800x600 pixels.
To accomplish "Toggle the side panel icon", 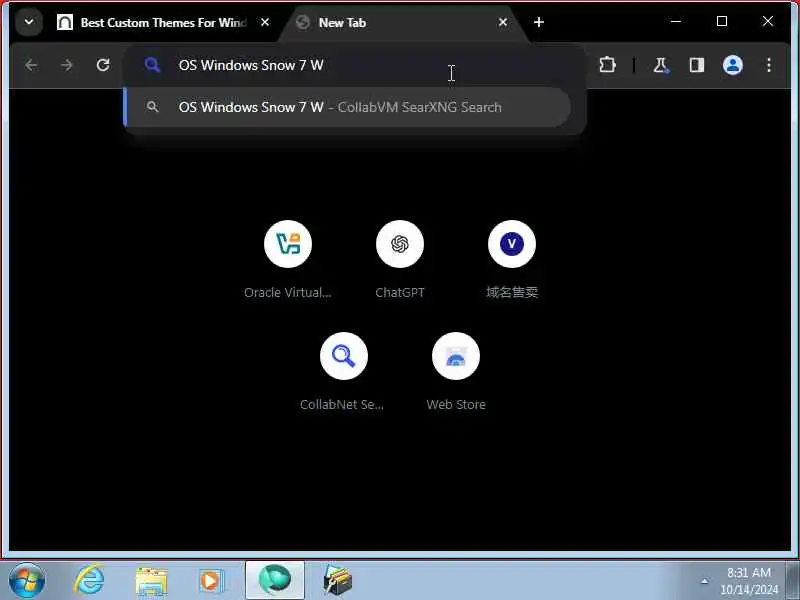I will [x=697, y=65].
